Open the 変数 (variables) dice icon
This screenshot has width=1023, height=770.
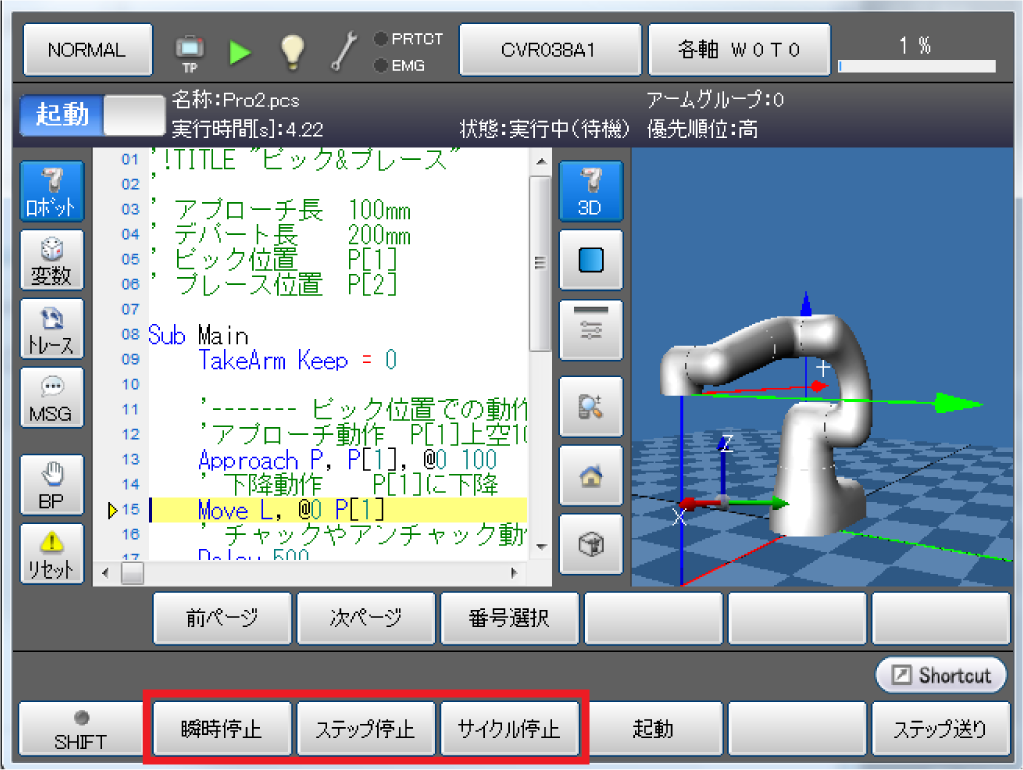tap(51, 263)
